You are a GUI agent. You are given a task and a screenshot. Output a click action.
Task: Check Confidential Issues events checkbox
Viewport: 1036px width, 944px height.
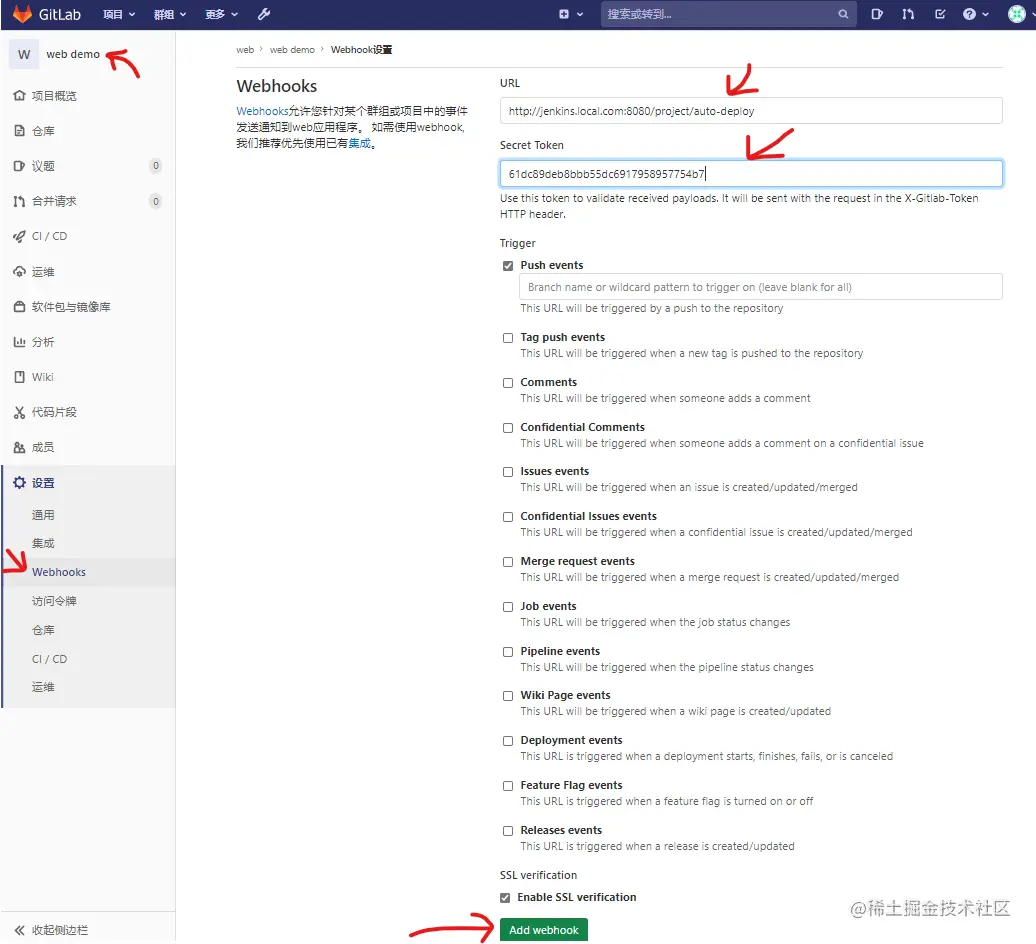pyautogui.click(x=507, y=517)
